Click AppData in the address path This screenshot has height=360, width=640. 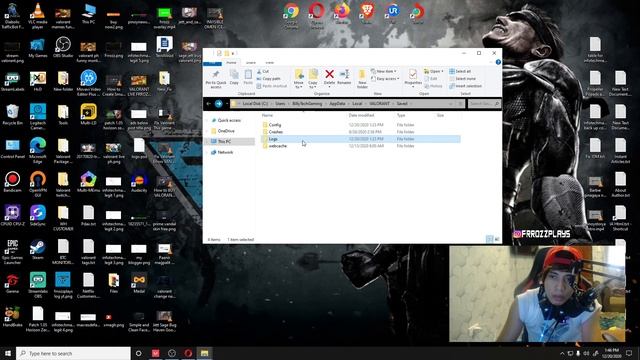[337, 104]
